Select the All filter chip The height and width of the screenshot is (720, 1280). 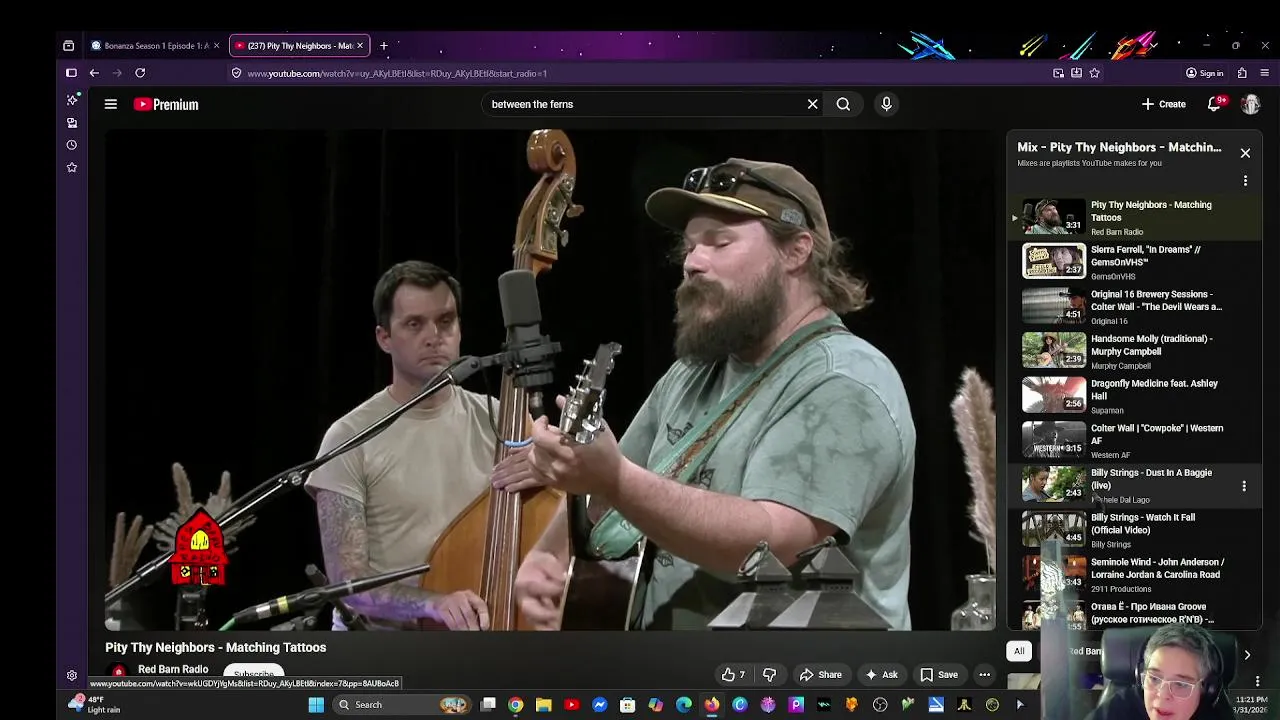click(x=1019, y=651)
